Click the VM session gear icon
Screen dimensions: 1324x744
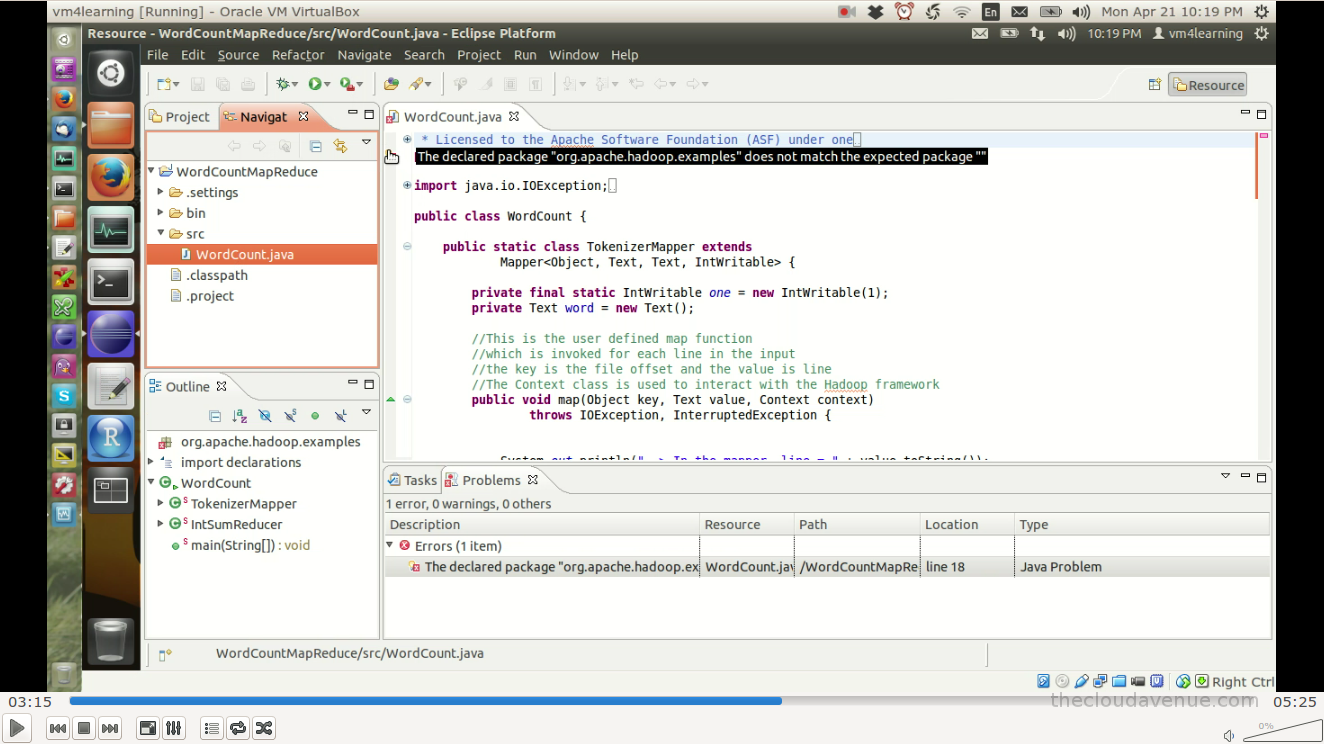pyautogui.click(x=1261, y=33)
